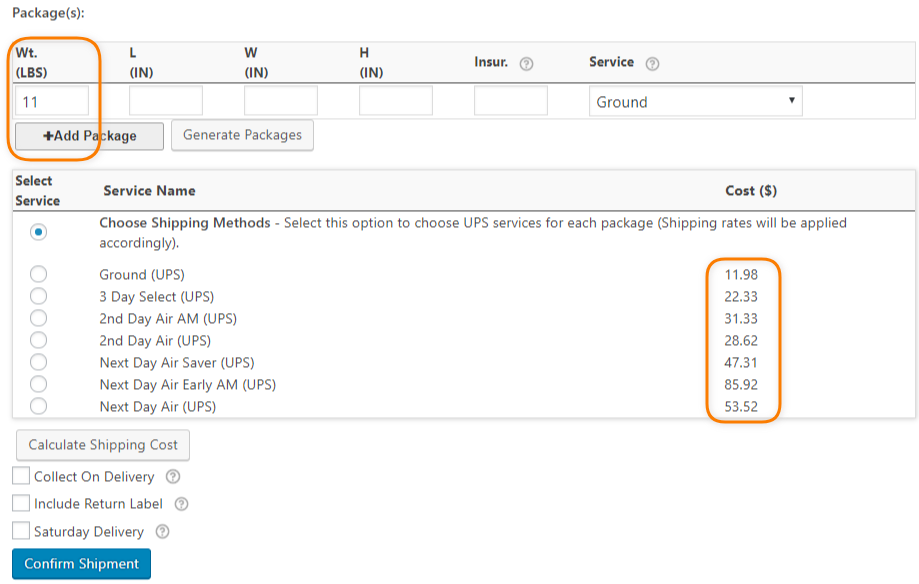Click the Service Name column header
The image size is (919, 584).
(x=149, y=191)
